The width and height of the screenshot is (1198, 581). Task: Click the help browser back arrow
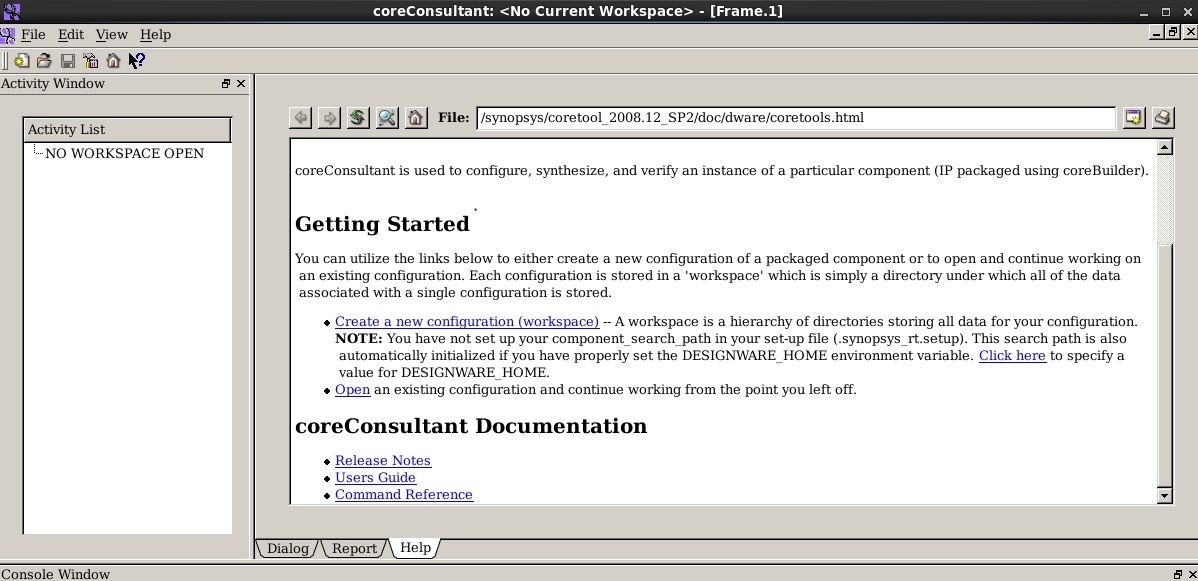pos(301,118)
